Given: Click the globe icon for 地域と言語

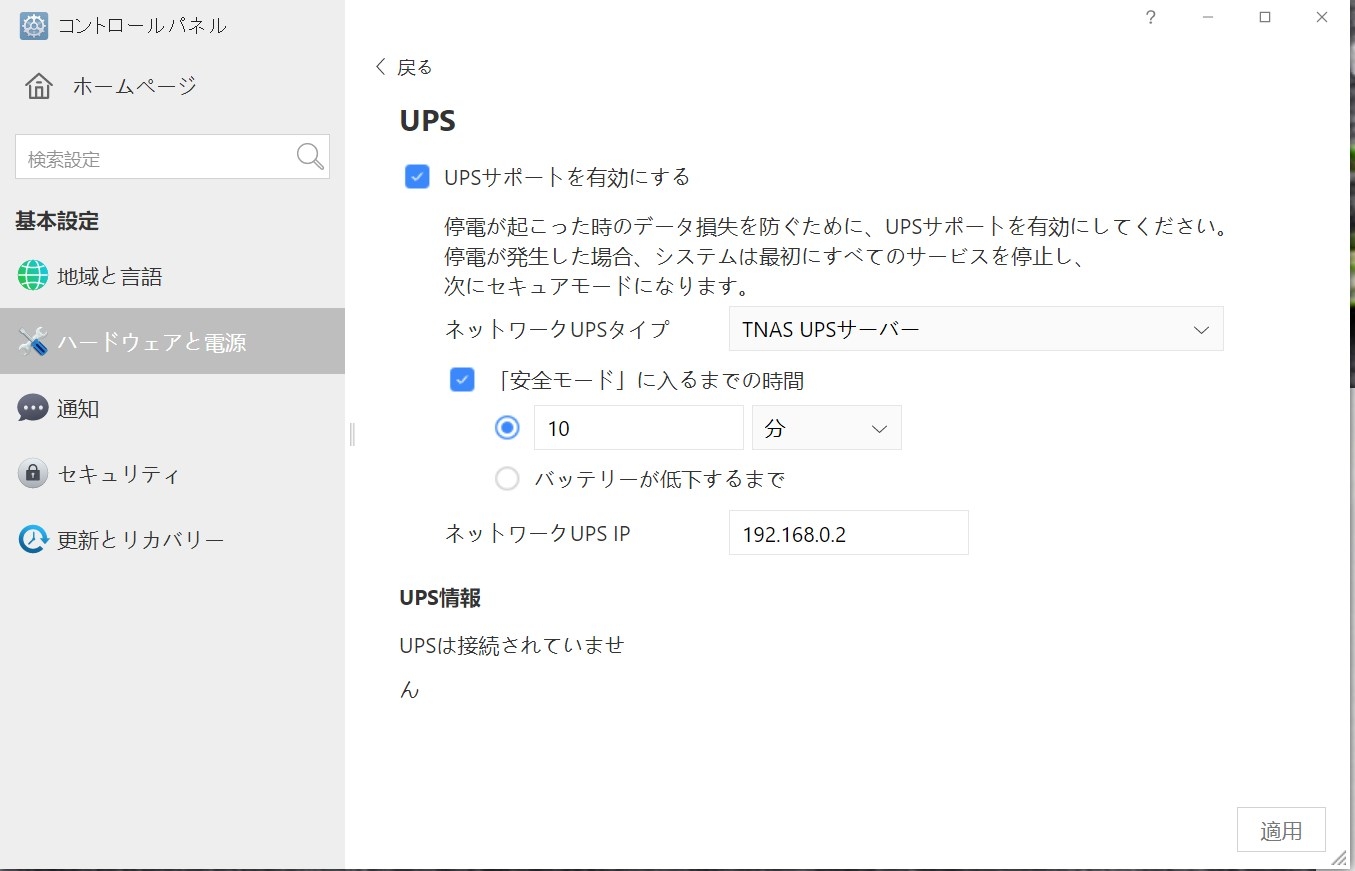Looking at the screenshot, I should [x=32, y=276].
